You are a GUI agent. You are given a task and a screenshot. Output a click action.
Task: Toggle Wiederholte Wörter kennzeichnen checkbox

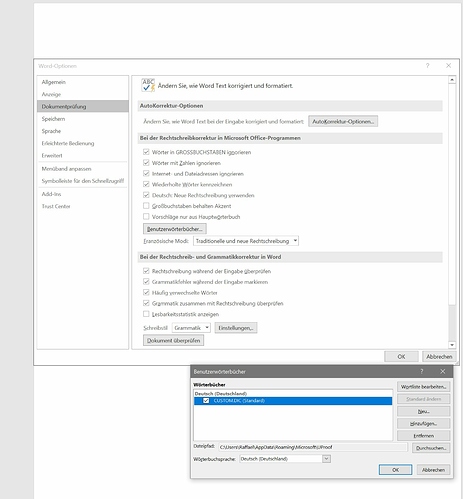146,184
